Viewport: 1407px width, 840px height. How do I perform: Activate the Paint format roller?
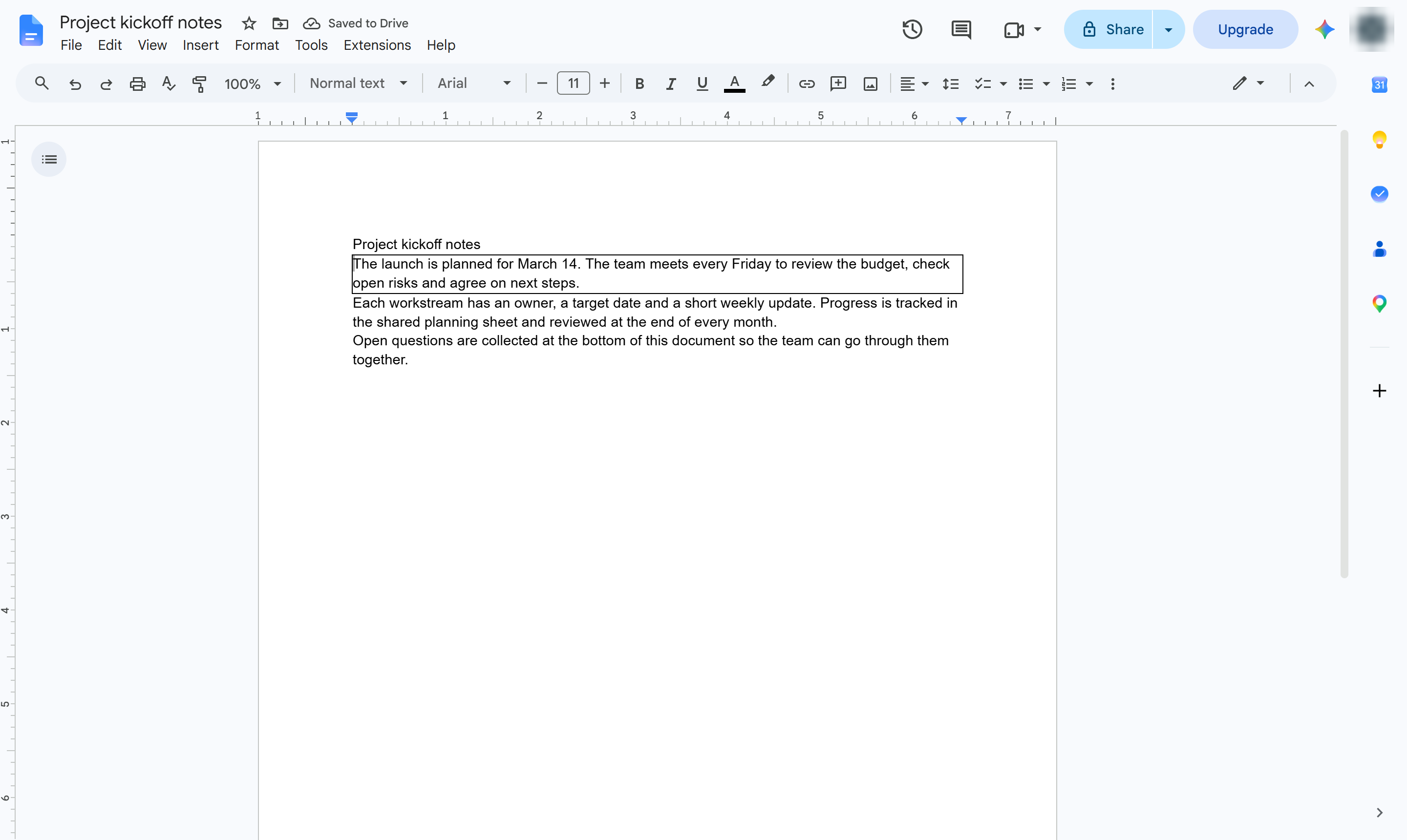point(199,84)
